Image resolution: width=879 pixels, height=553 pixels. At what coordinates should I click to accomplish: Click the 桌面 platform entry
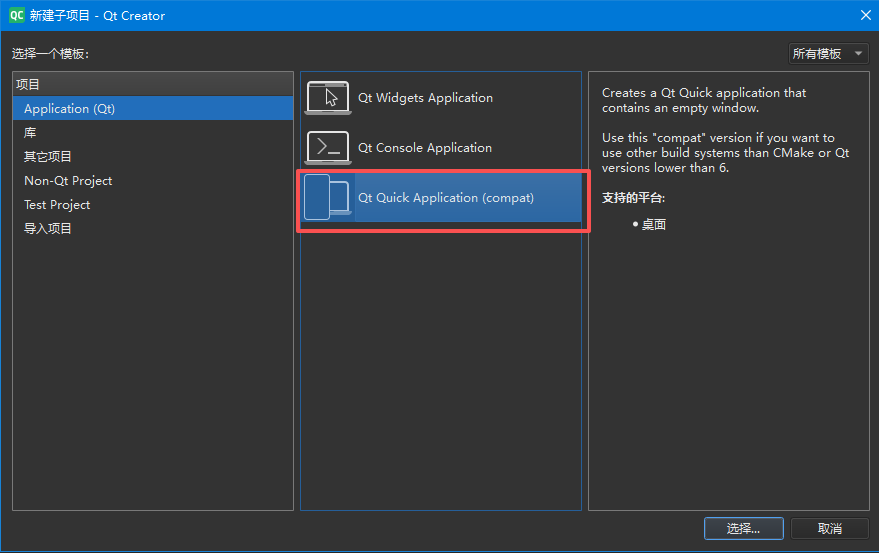pyautogui.click(x=654, y=224)
